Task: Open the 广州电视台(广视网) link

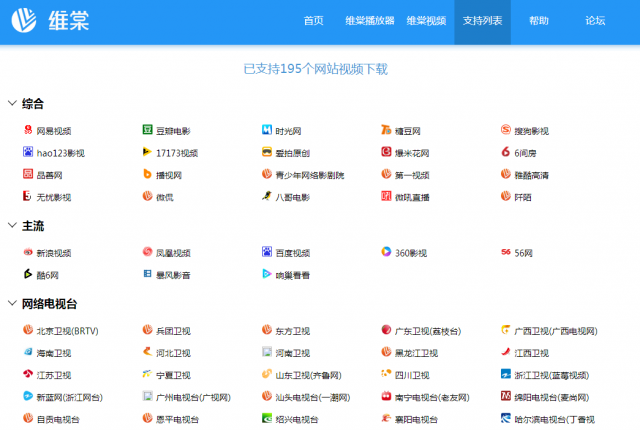Action: 193,397
